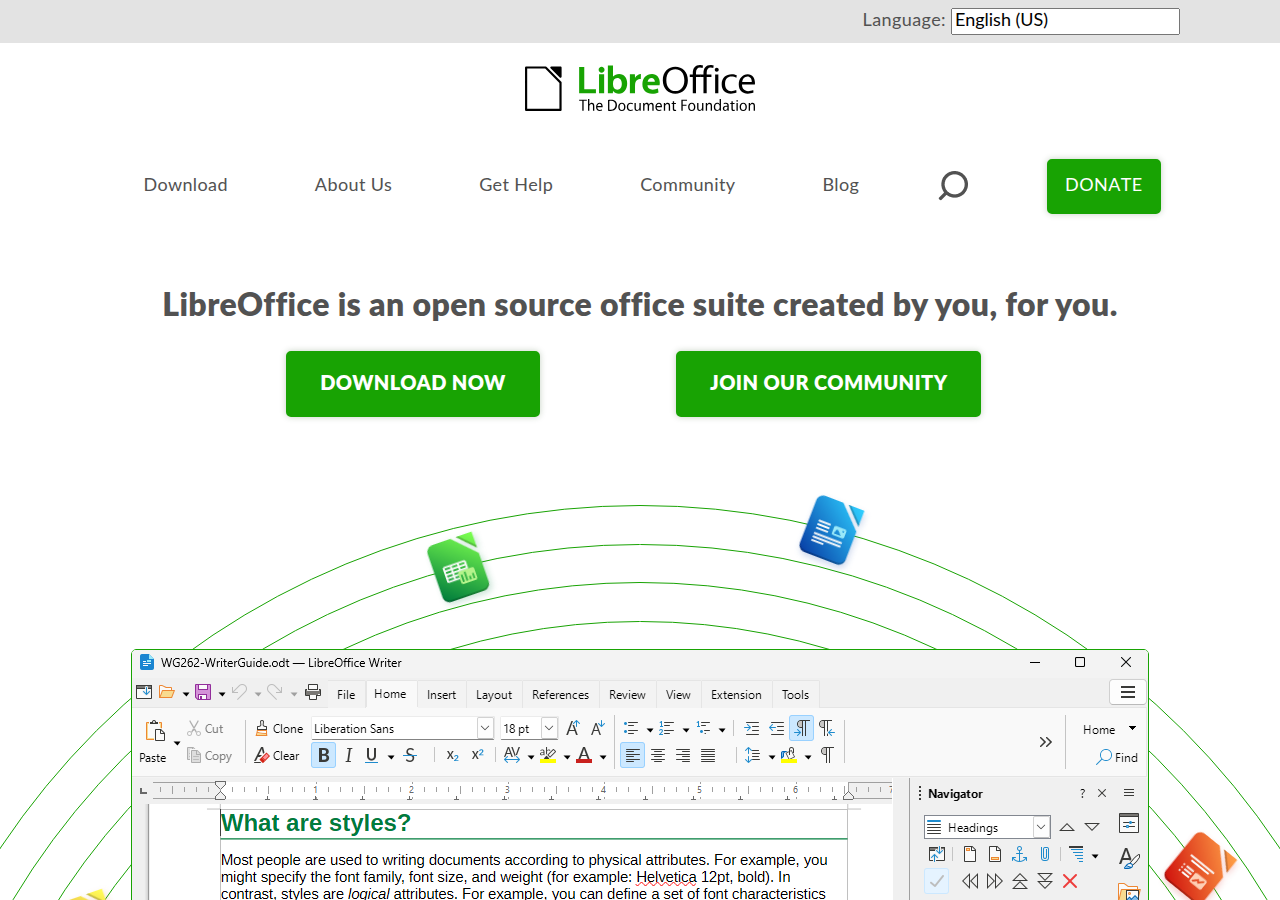Open the Liberation Sans font name dropdown
The height and width of the screenshot is (900, 1280).
click(x=485, y=728)
